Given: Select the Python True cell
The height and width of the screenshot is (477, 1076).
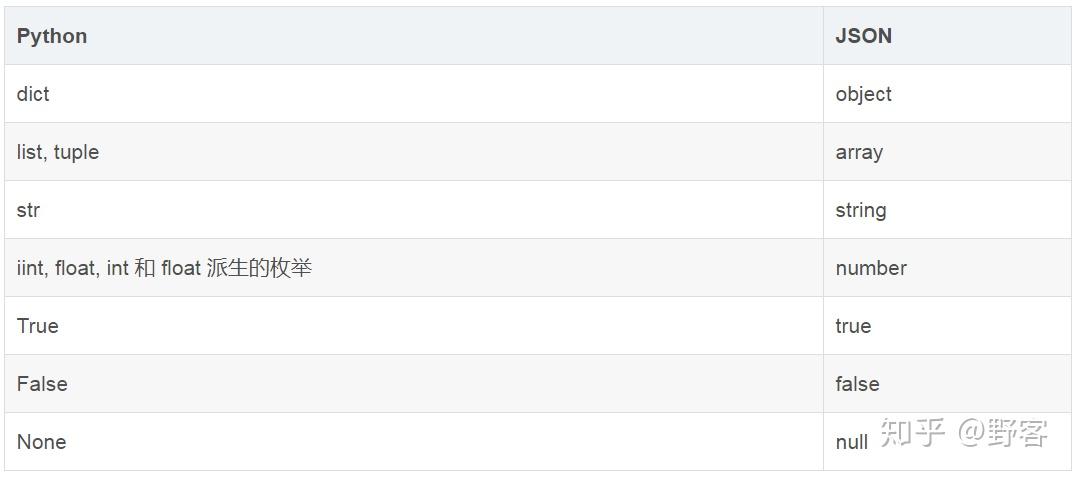Looking at the screenshot, I should click(38, 326).
